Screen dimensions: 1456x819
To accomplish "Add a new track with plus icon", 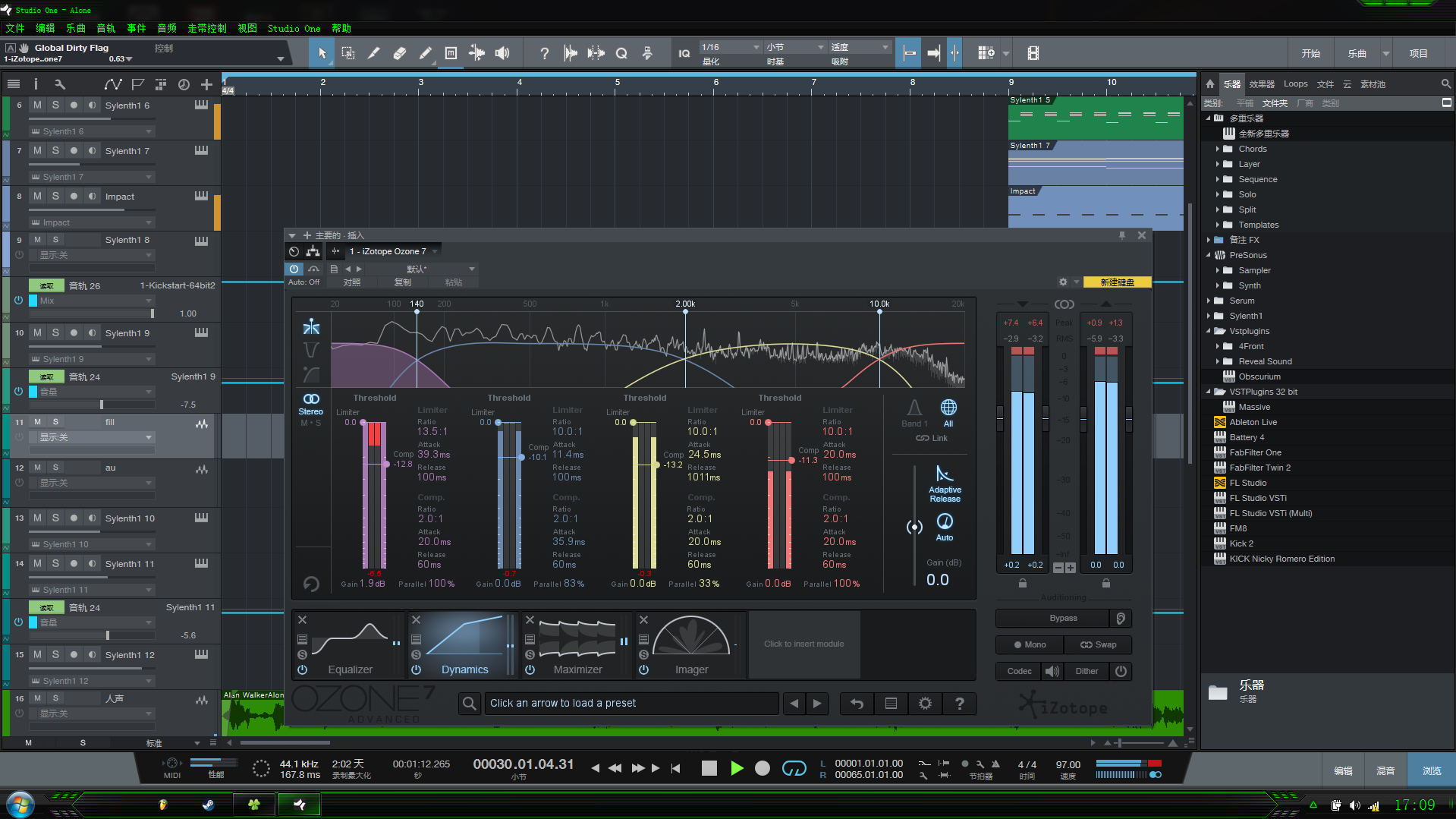I will [206, 84].
